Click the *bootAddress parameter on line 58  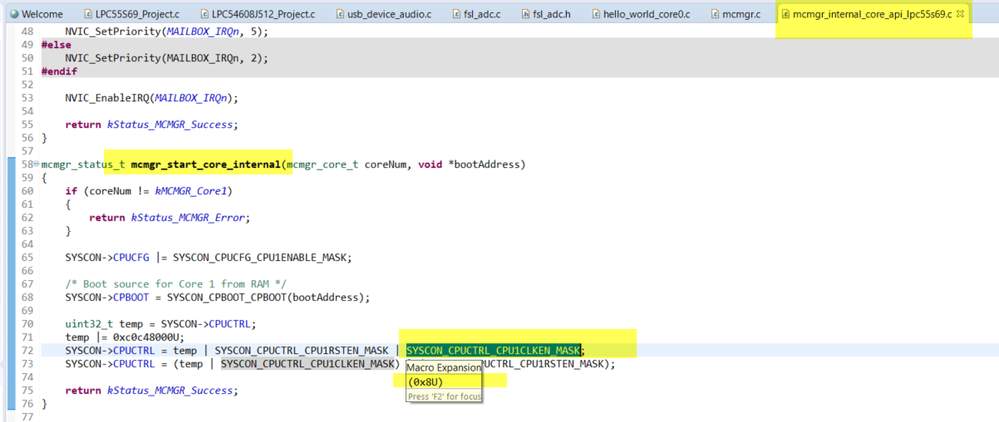pos(484,164)
